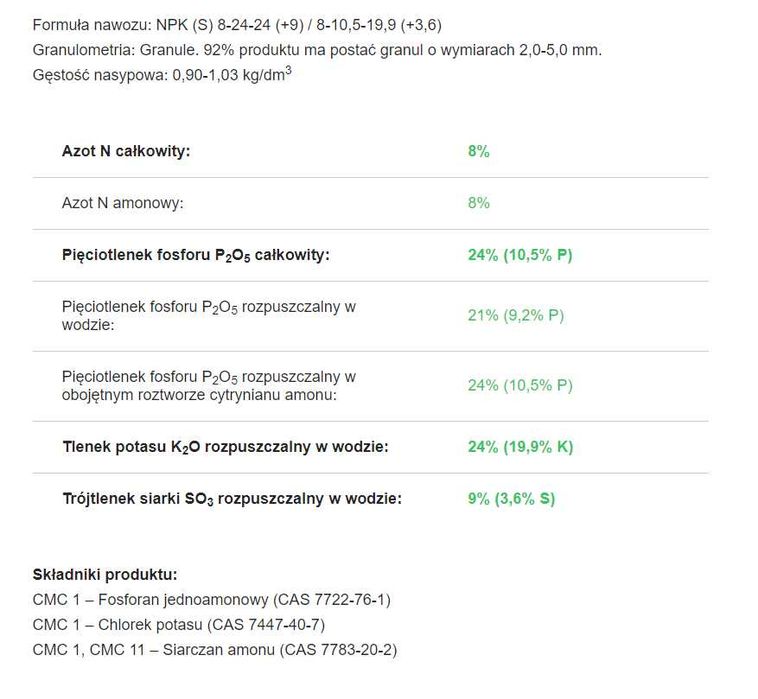Select the Trójtlenek siarki SO3 row label
The image size is (758, 699).
(231, 498)
